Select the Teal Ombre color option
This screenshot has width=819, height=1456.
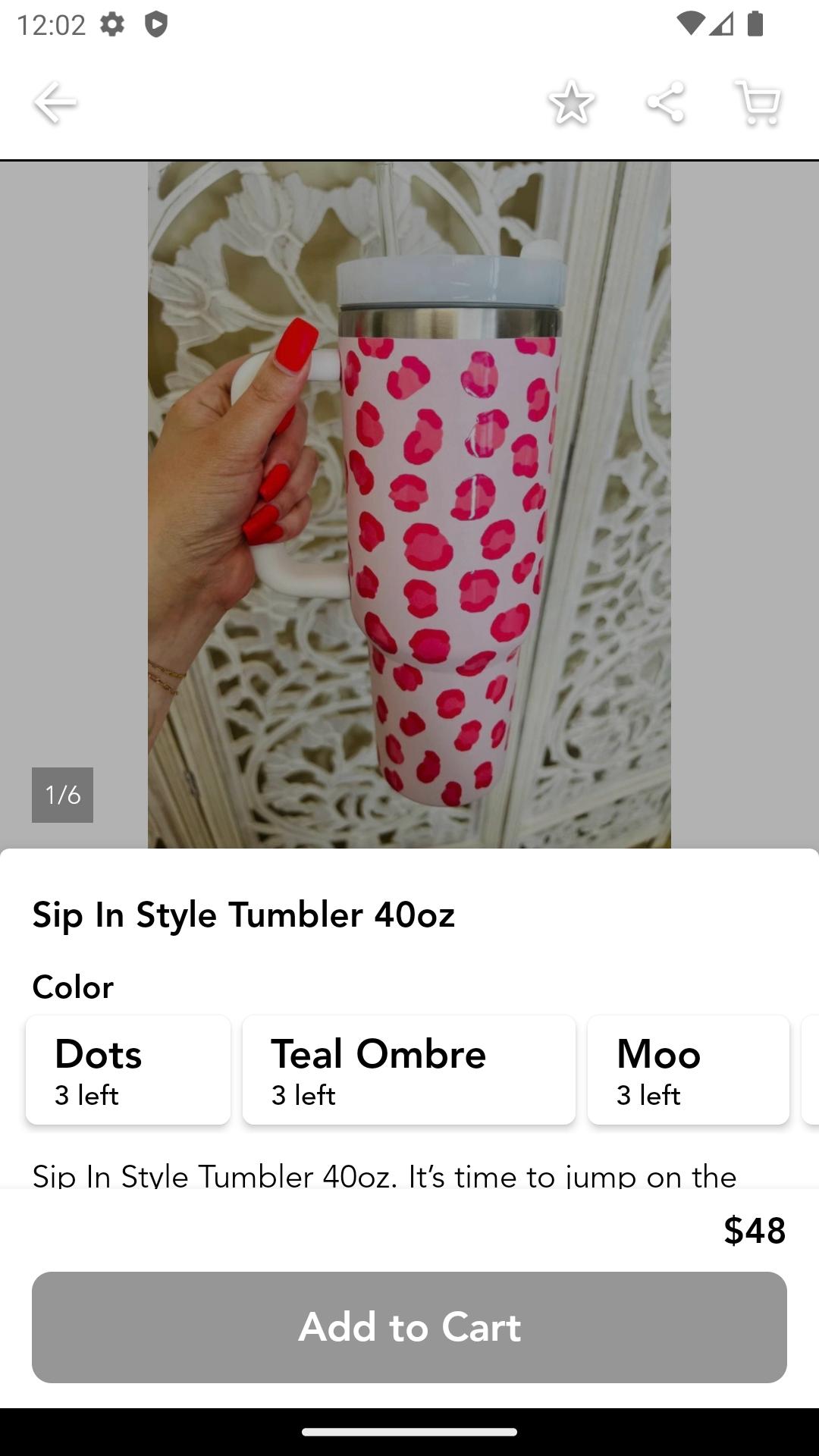click(409, 1070)
